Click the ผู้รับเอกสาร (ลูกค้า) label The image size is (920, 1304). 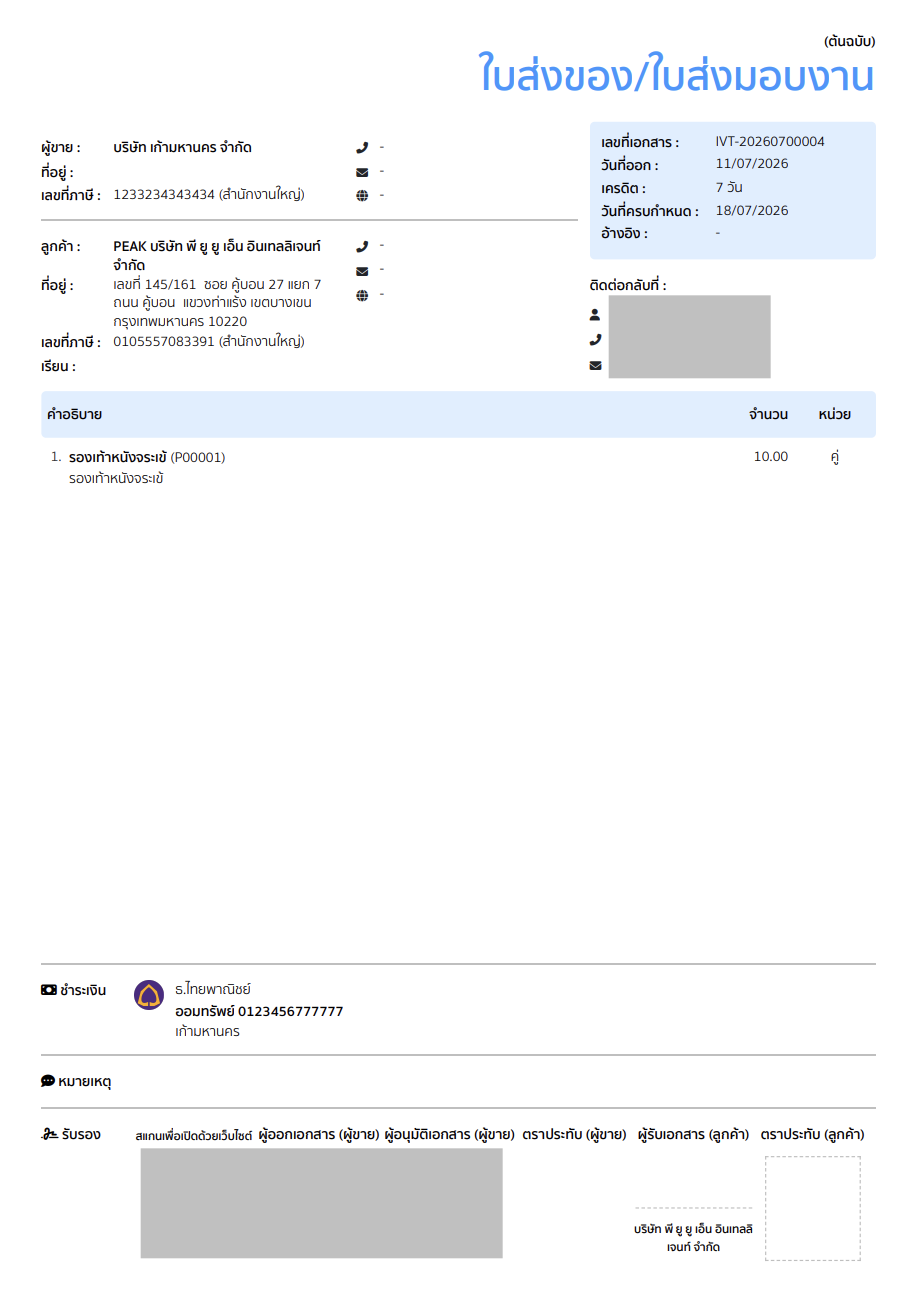pos(693,1135)
